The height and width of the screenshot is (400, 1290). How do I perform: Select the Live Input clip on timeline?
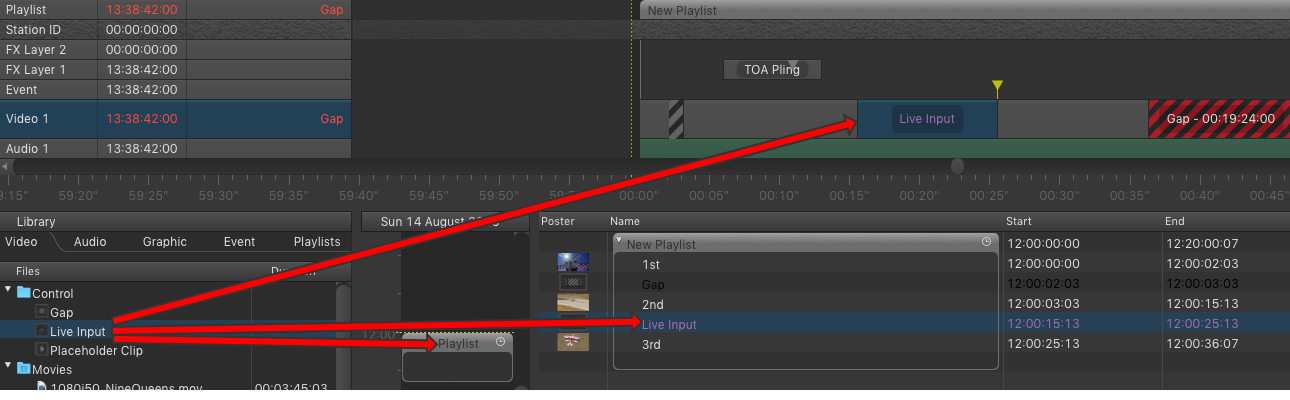pos(927,119)
